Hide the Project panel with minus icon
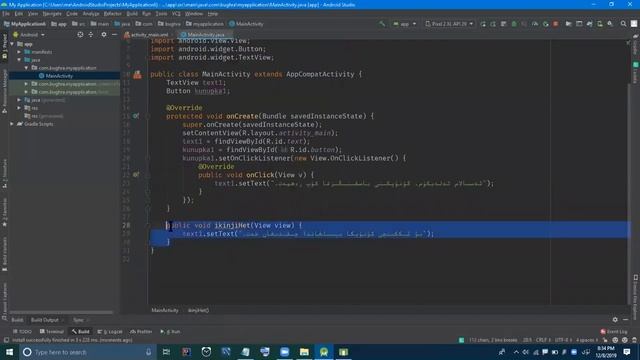This screenshot has height=360, width=640. 114,35
